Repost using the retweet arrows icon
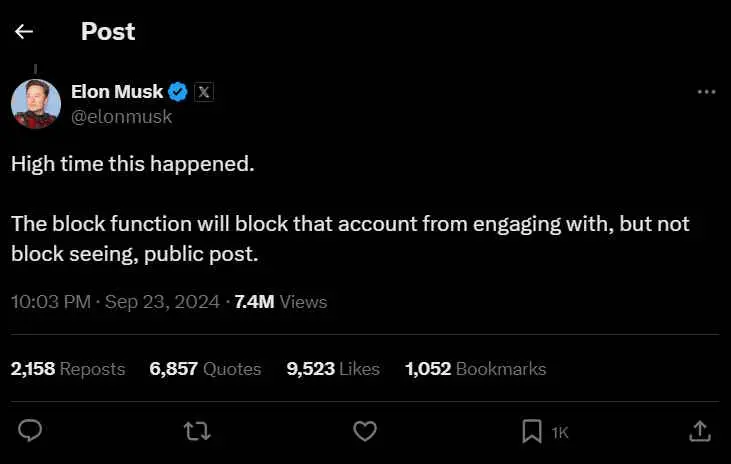This screenshot has height=464, width=731. 197,431
